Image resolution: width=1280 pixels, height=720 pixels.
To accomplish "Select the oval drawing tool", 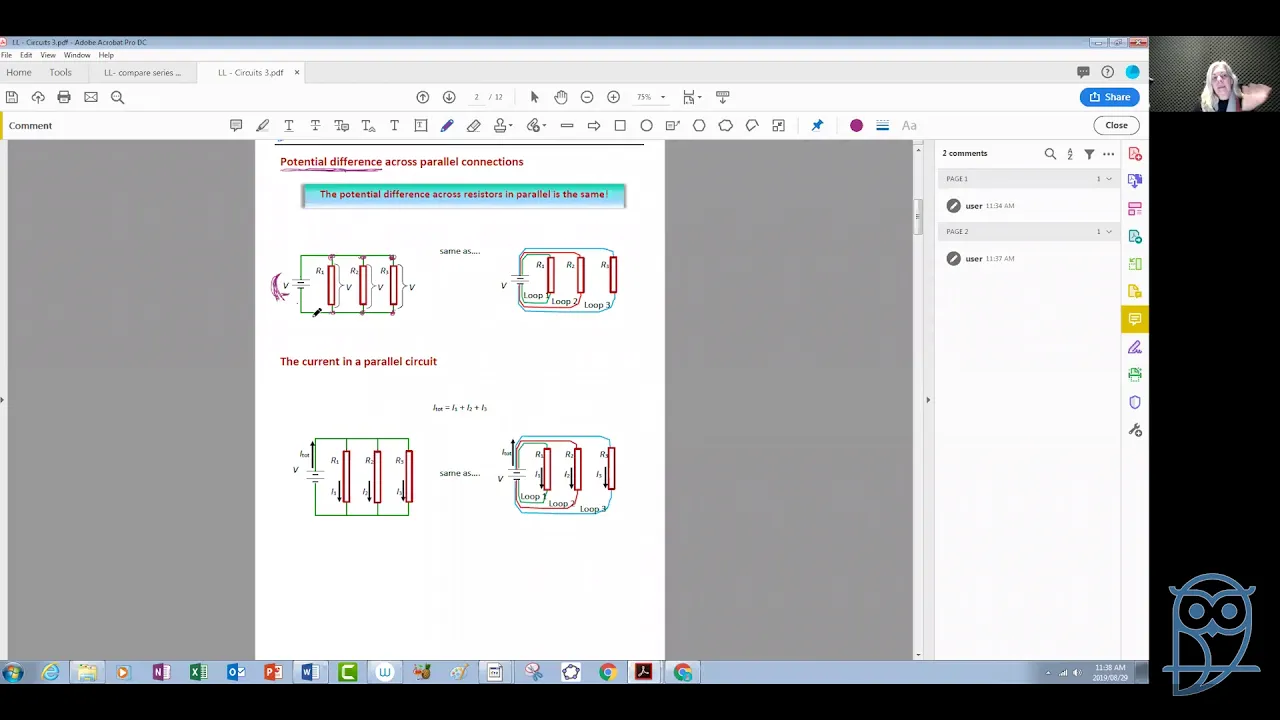I will 647,125.
